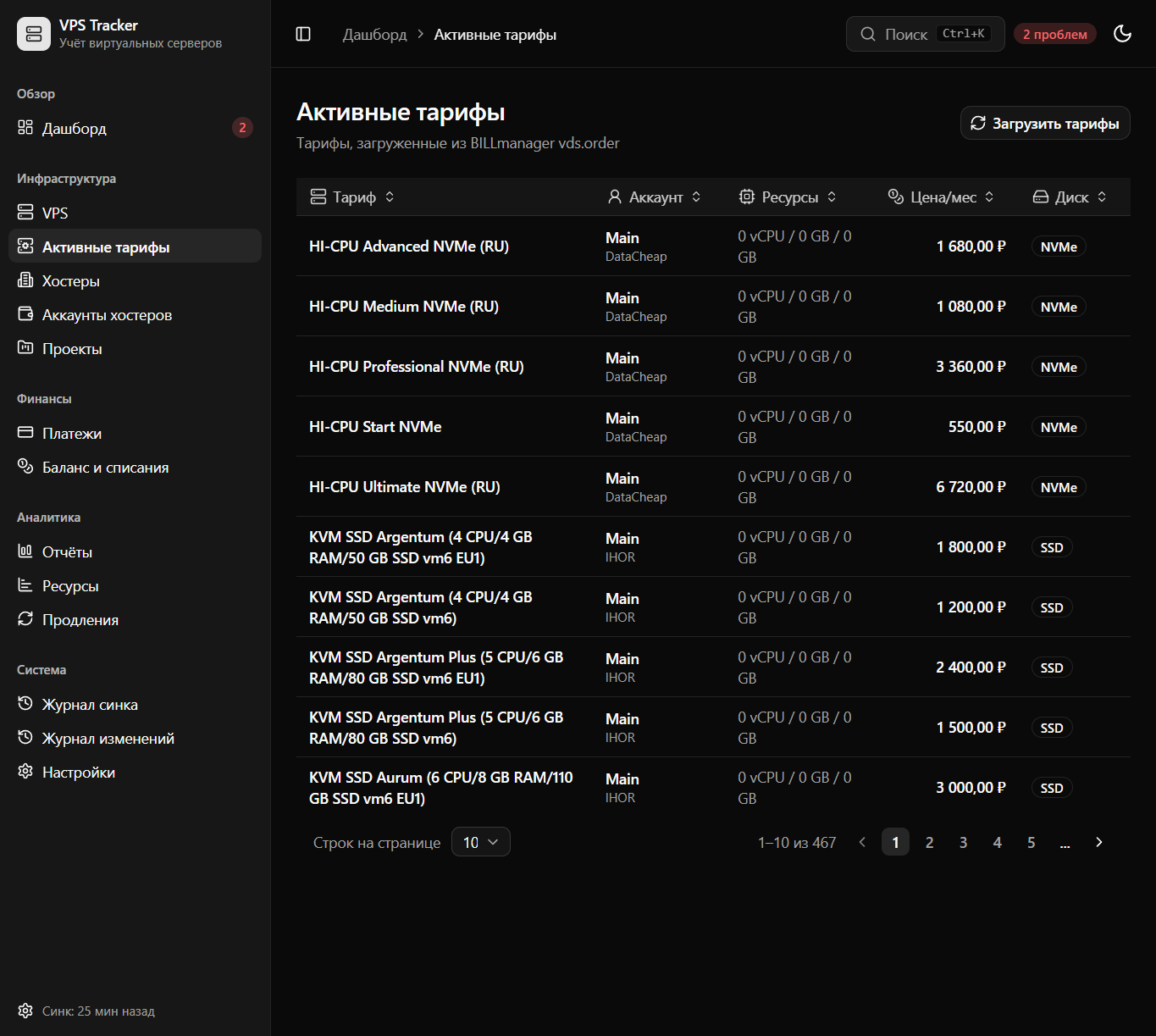
Task: Go to page 5
Action: [x=1032, y=842]
